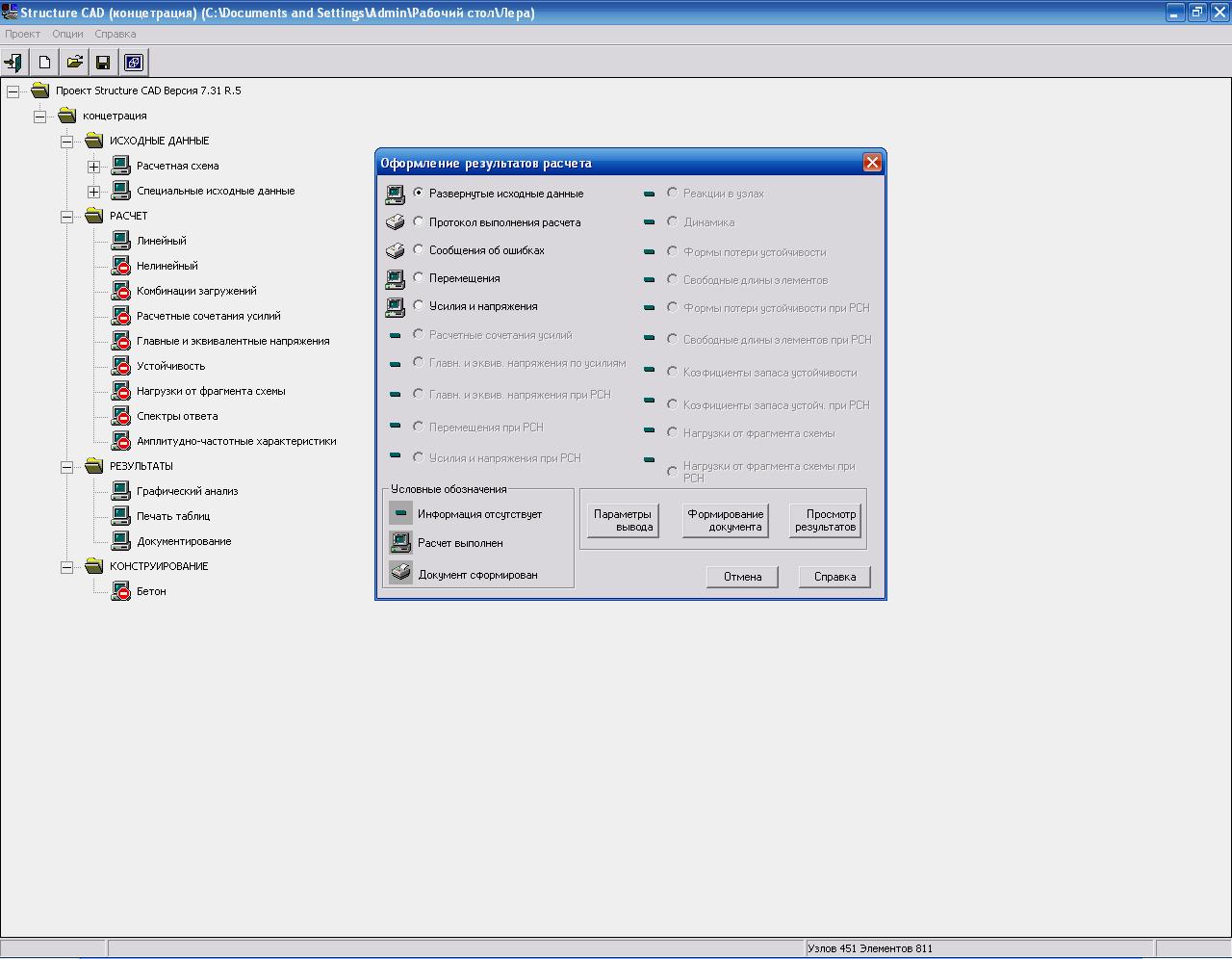Click the printer icon beside Протокол выполнения расчета

coord(395,222)
